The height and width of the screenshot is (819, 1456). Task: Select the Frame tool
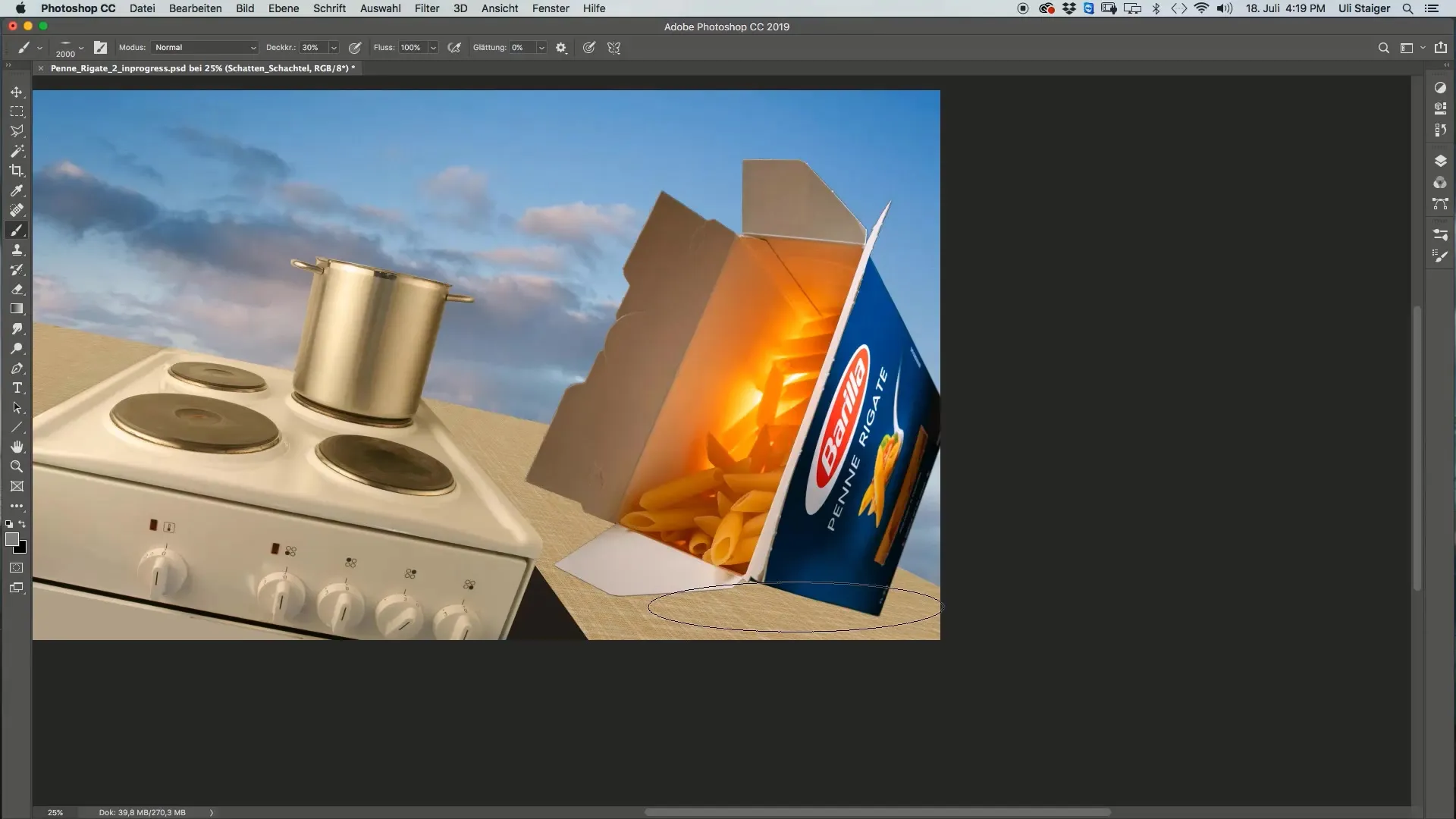point(17,486)
